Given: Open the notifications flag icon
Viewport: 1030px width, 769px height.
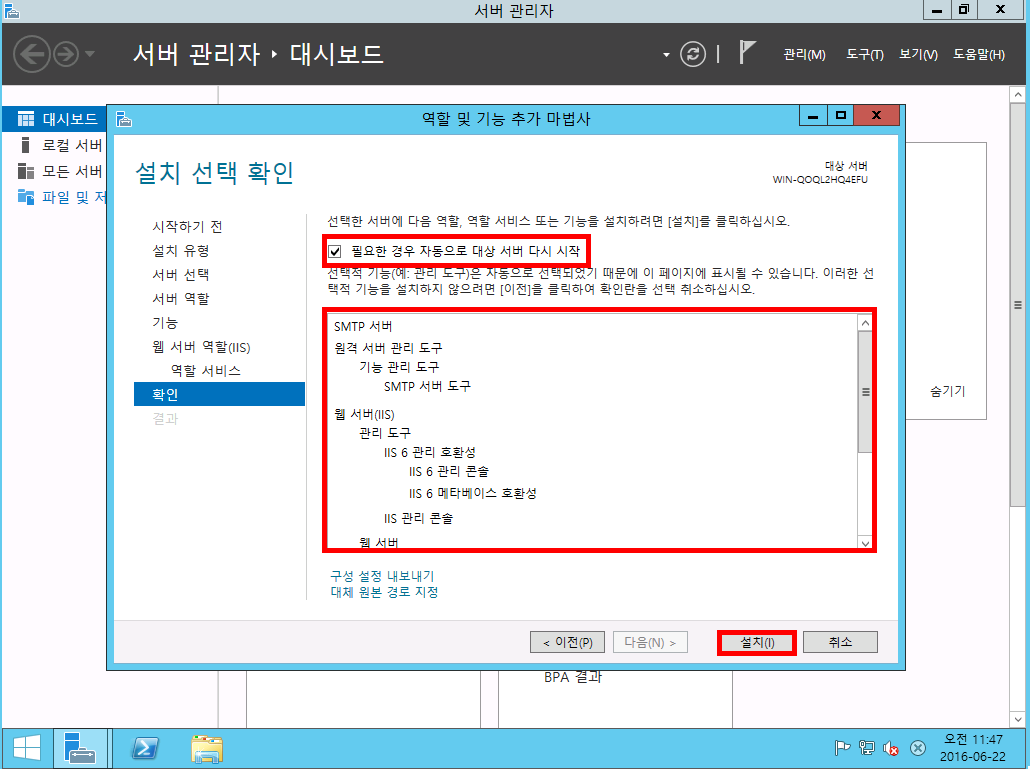Looking at the screenshot, I should click(x=746, y=53).
